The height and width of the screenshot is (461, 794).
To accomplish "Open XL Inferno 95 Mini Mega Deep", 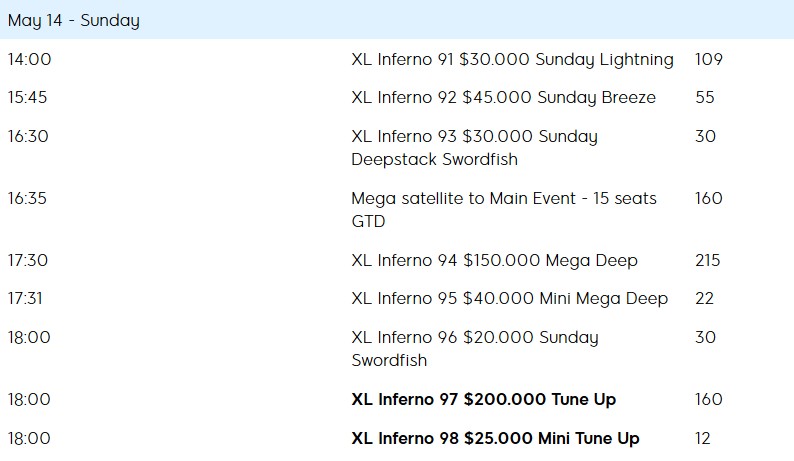I will tap(509, 298).
